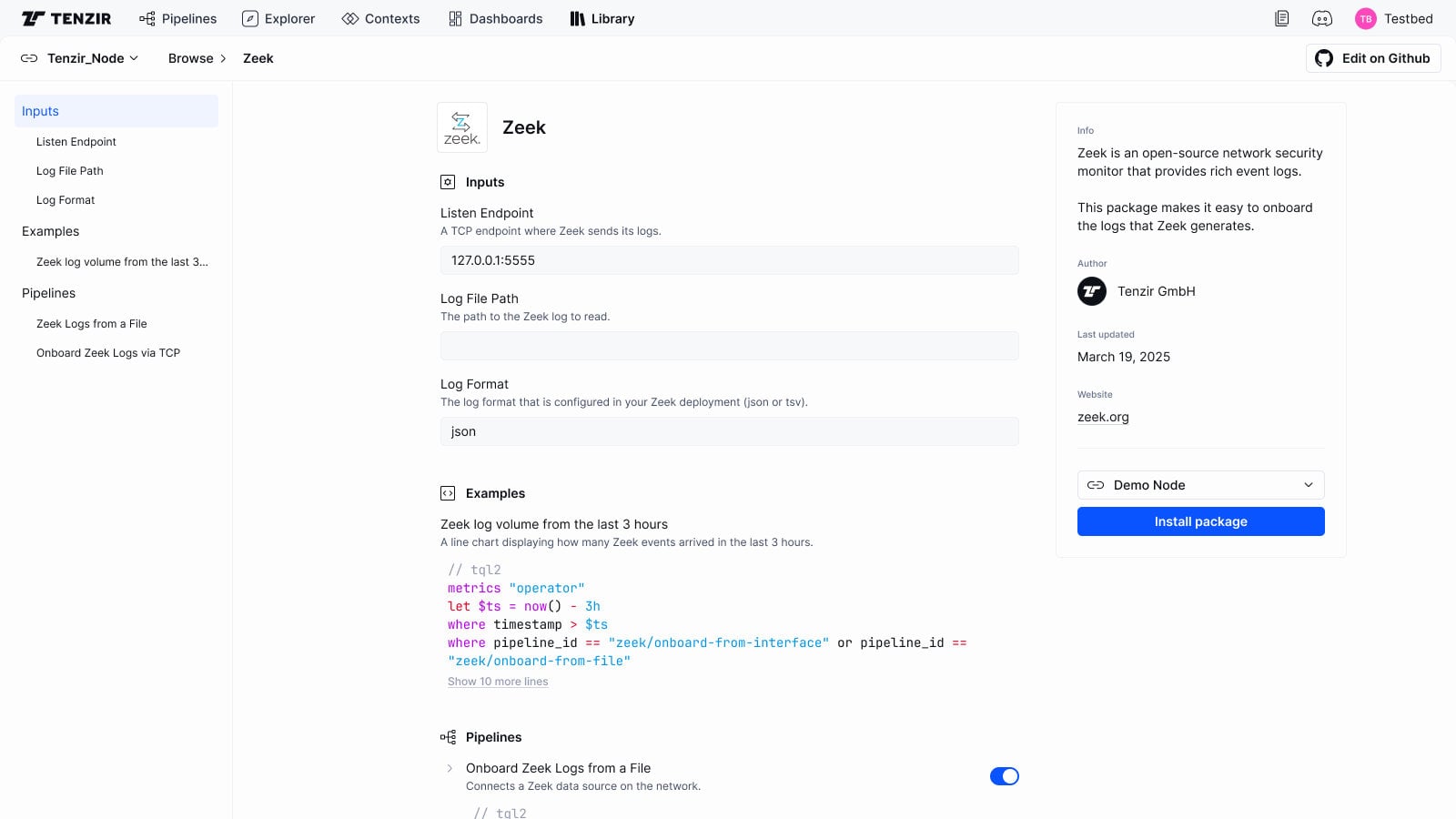Screen dimensions: 1456x819
Task: Open the Contexts nav item
Action: pyautogui.click(x=380, y=18)
